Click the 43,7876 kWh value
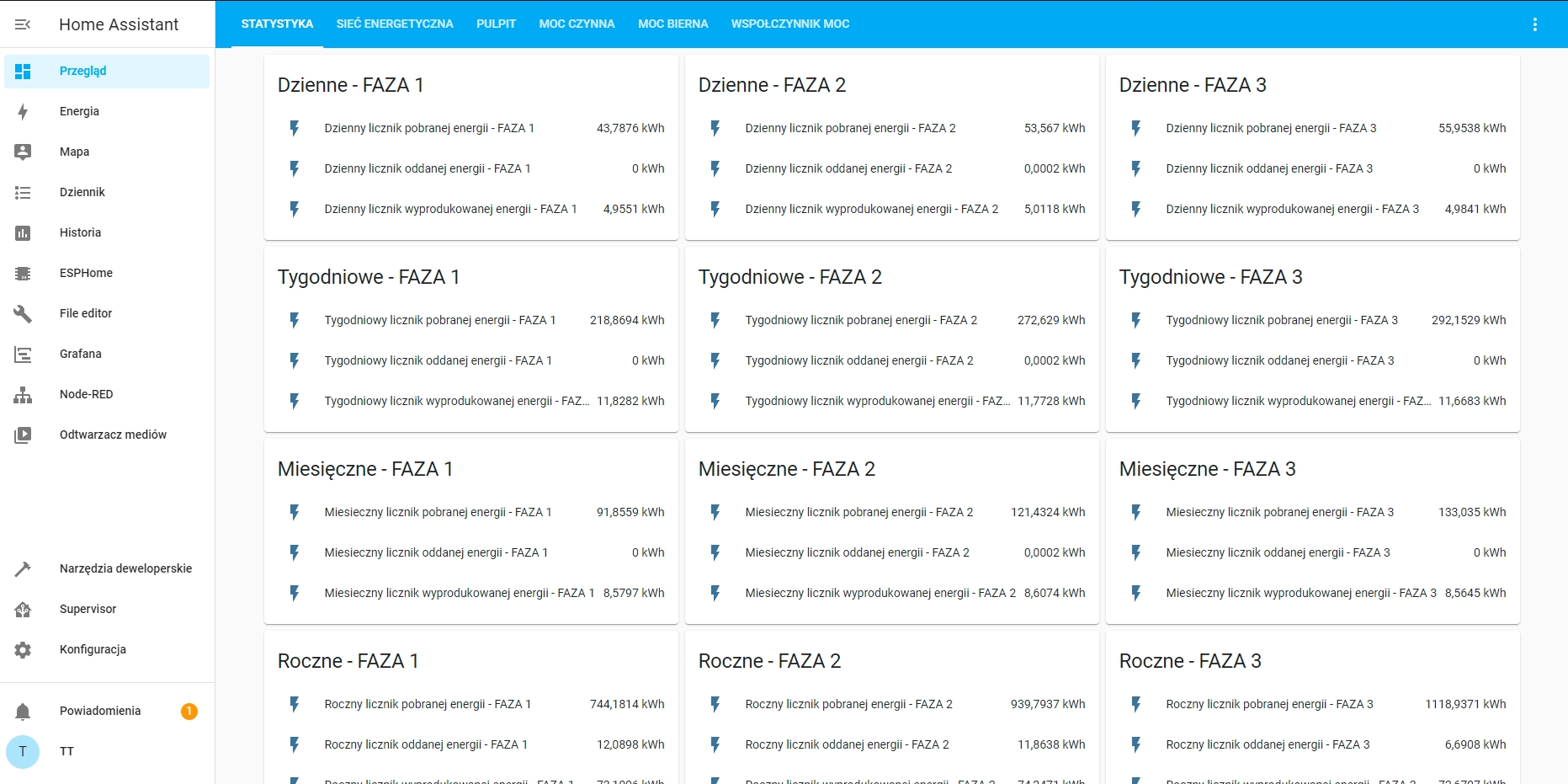 coord(630,128)
